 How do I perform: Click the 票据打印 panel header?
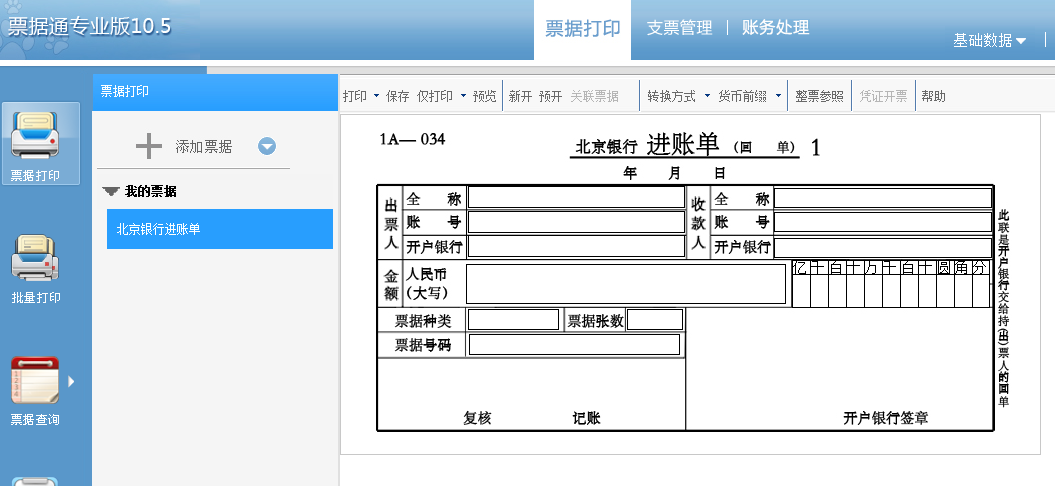pos(215,92)
